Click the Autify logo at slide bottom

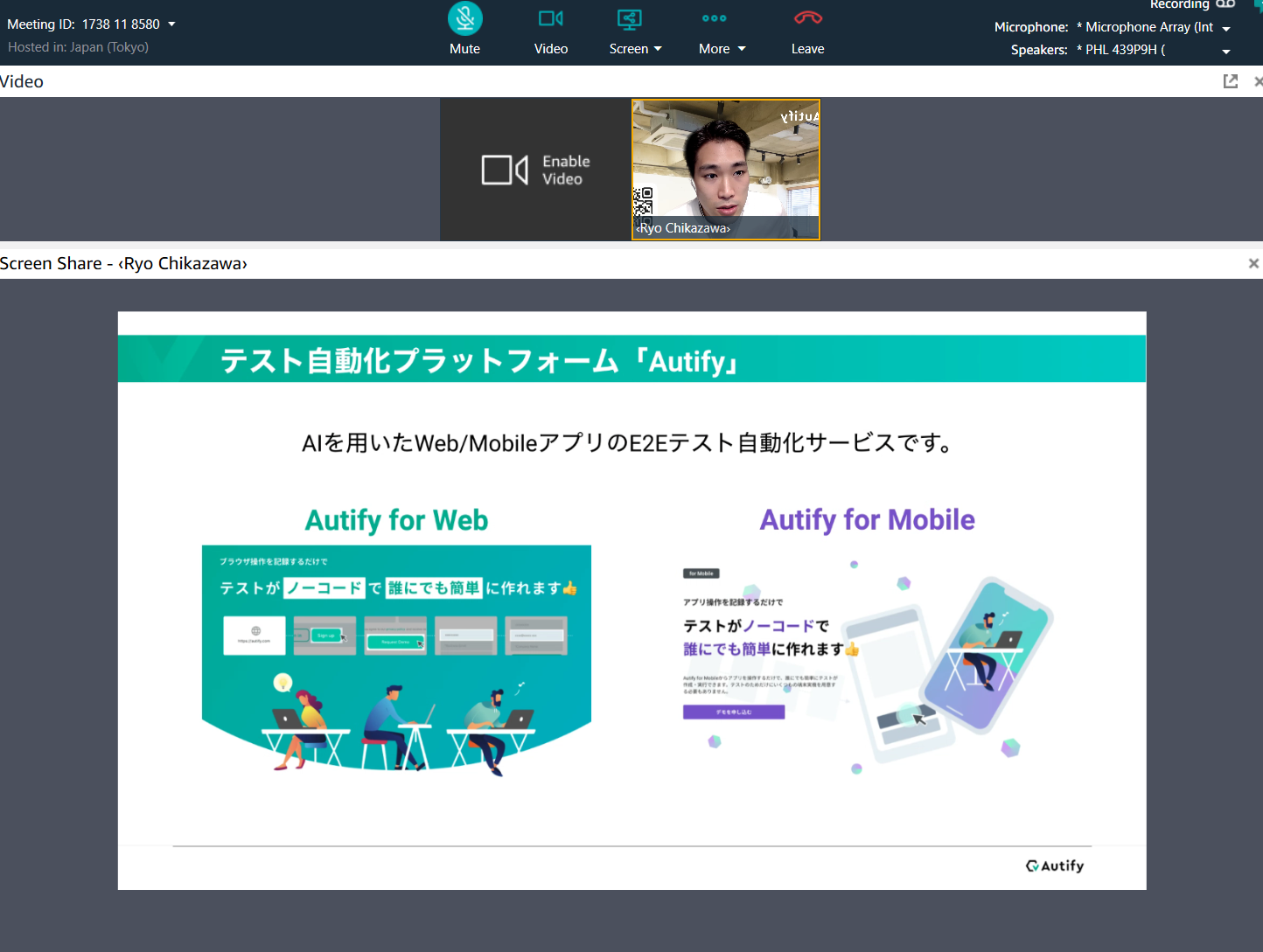[x=1055, y=865]
